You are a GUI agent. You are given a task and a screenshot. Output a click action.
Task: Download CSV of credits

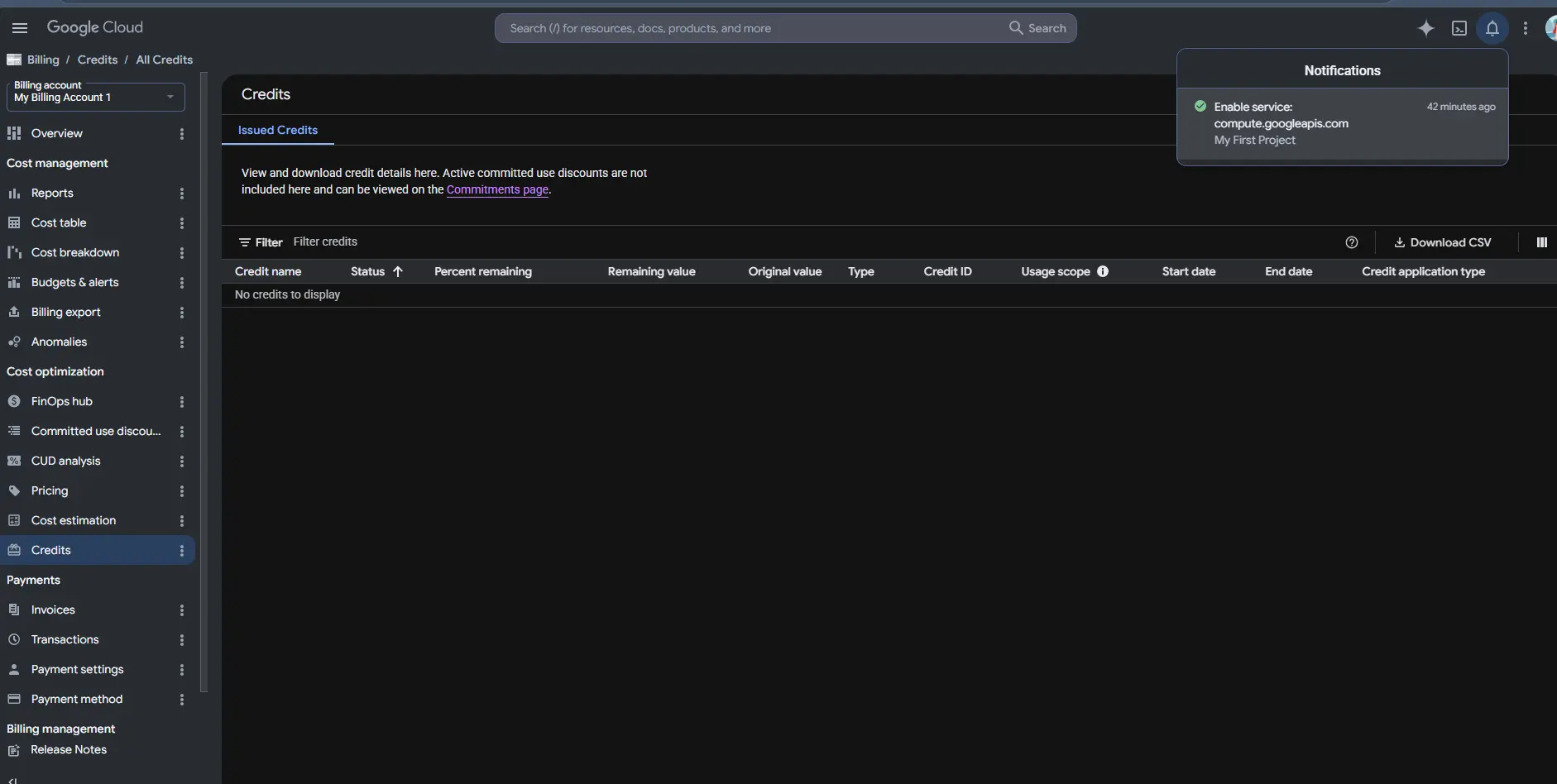[1443, 242]
